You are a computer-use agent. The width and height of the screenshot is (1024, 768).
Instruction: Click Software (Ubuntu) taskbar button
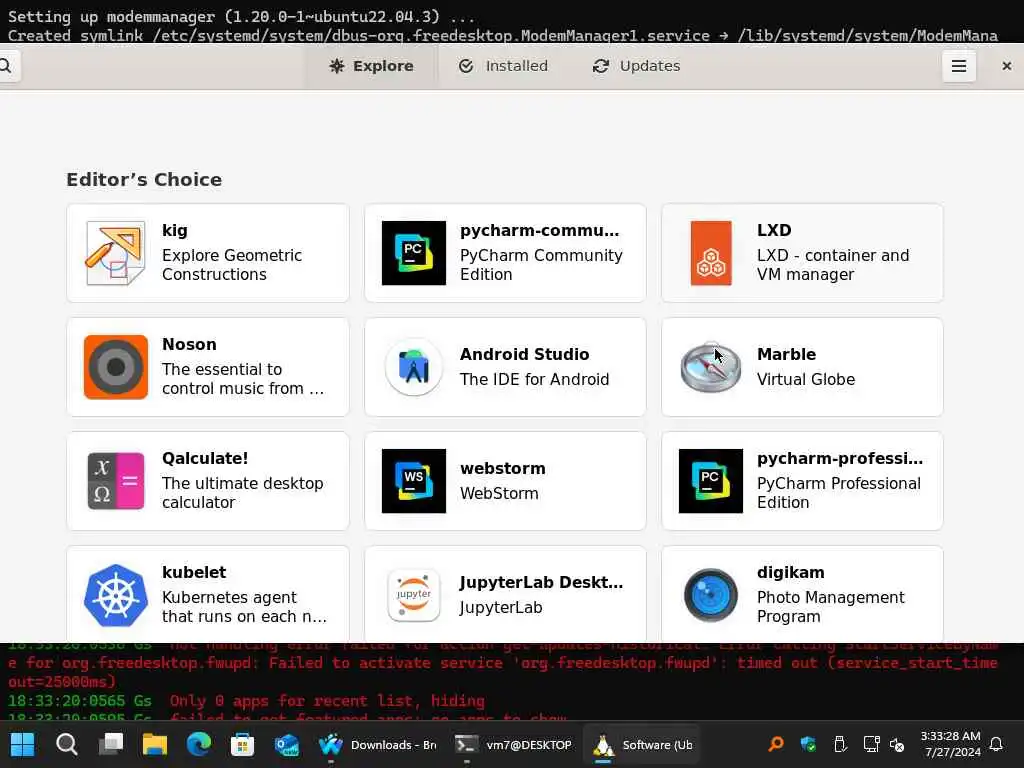(641, 744)
